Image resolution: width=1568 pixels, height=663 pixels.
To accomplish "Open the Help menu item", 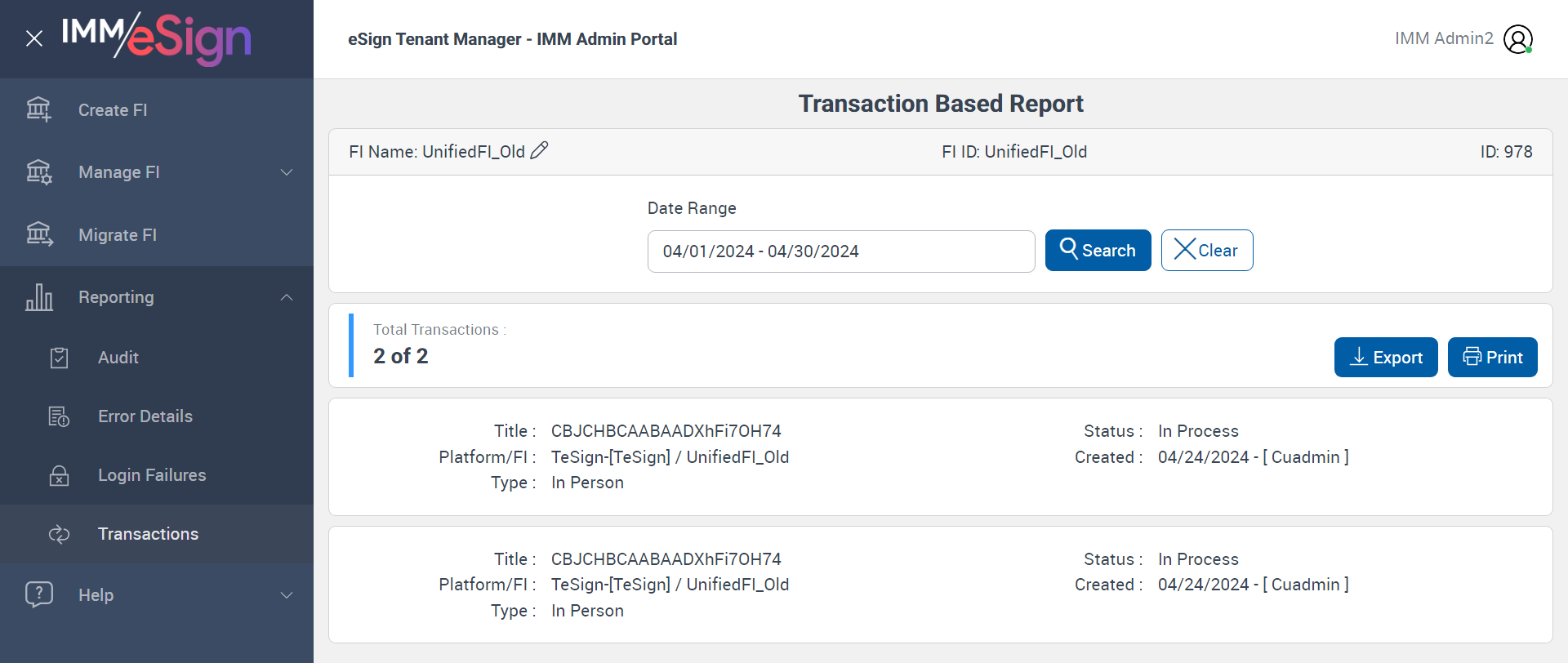I will pos(157,595).
